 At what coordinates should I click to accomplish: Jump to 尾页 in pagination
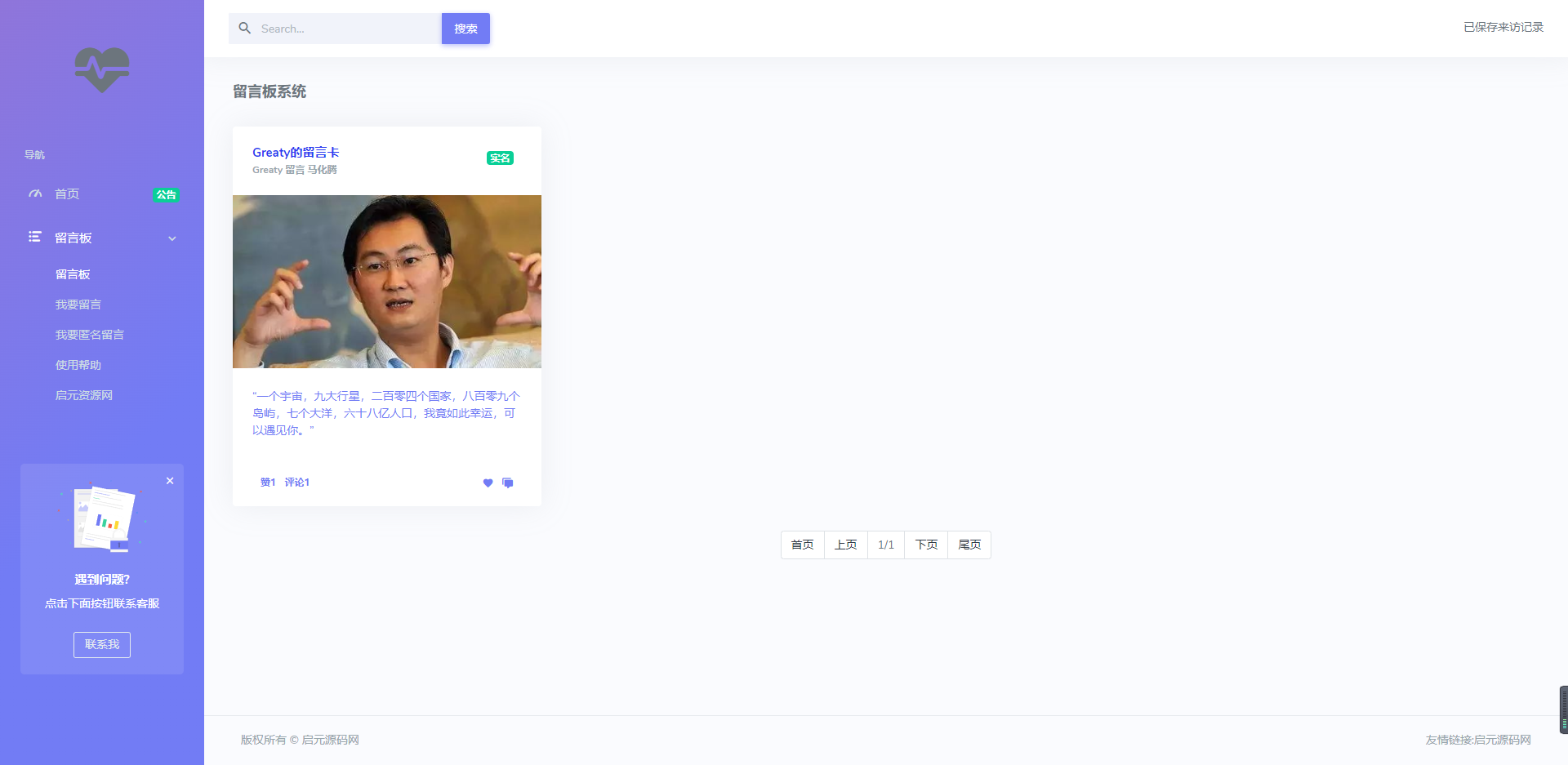[969, 545]
